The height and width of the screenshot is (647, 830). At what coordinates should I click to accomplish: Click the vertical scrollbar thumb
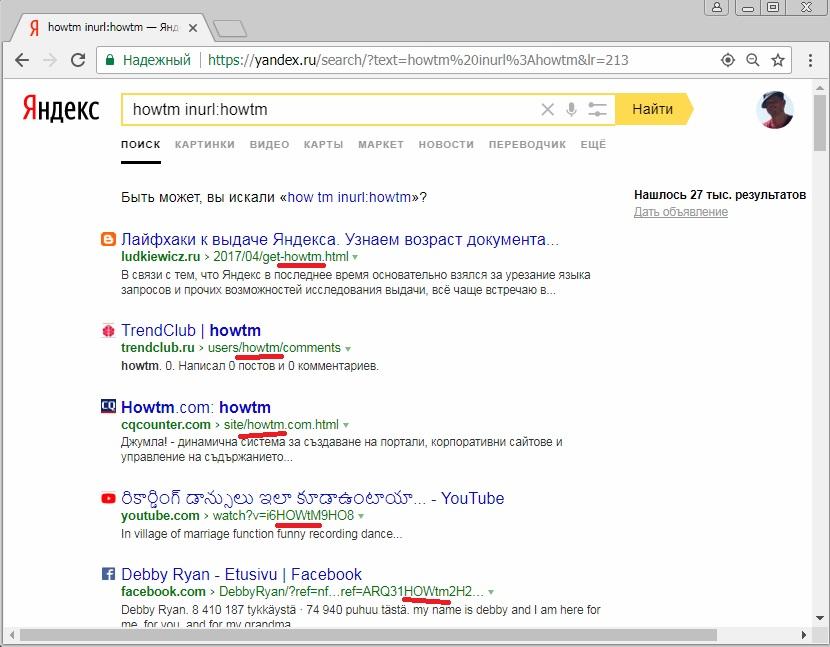click(820, 122)
